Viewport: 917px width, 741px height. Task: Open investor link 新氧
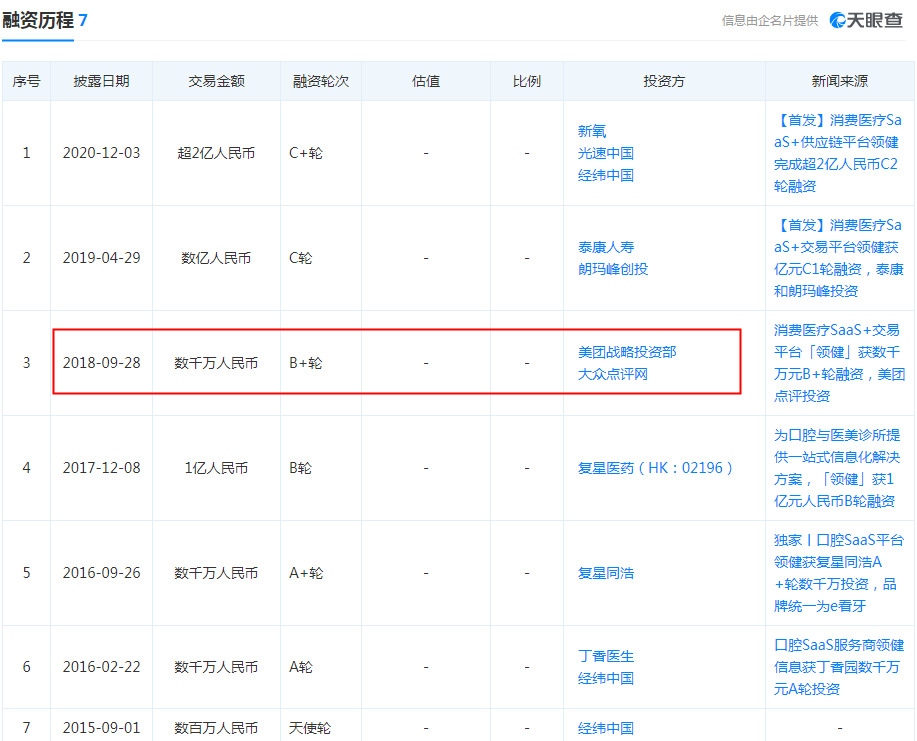pyautogui.click(x=592, y=131)
